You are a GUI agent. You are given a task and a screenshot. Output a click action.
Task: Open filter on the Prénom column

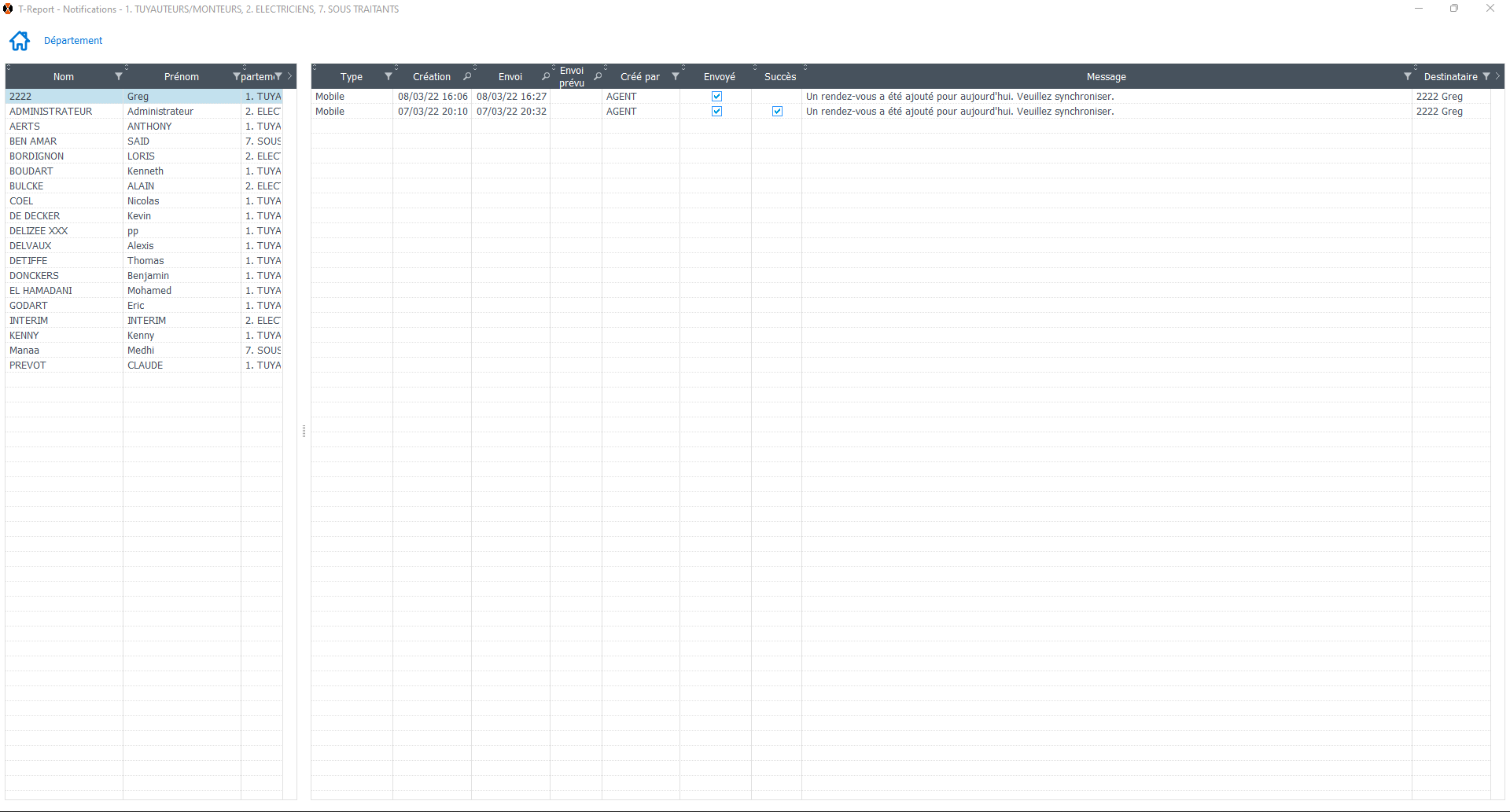pyautogui.click(x=236, y=76)
